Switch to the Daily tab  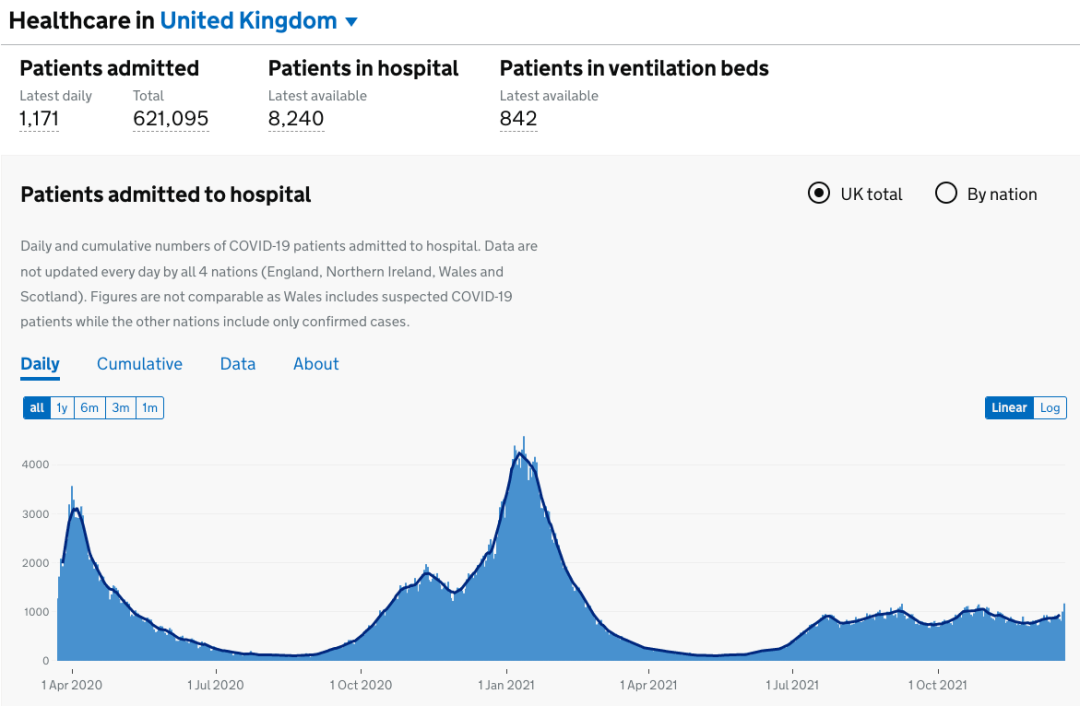(40, 364)
